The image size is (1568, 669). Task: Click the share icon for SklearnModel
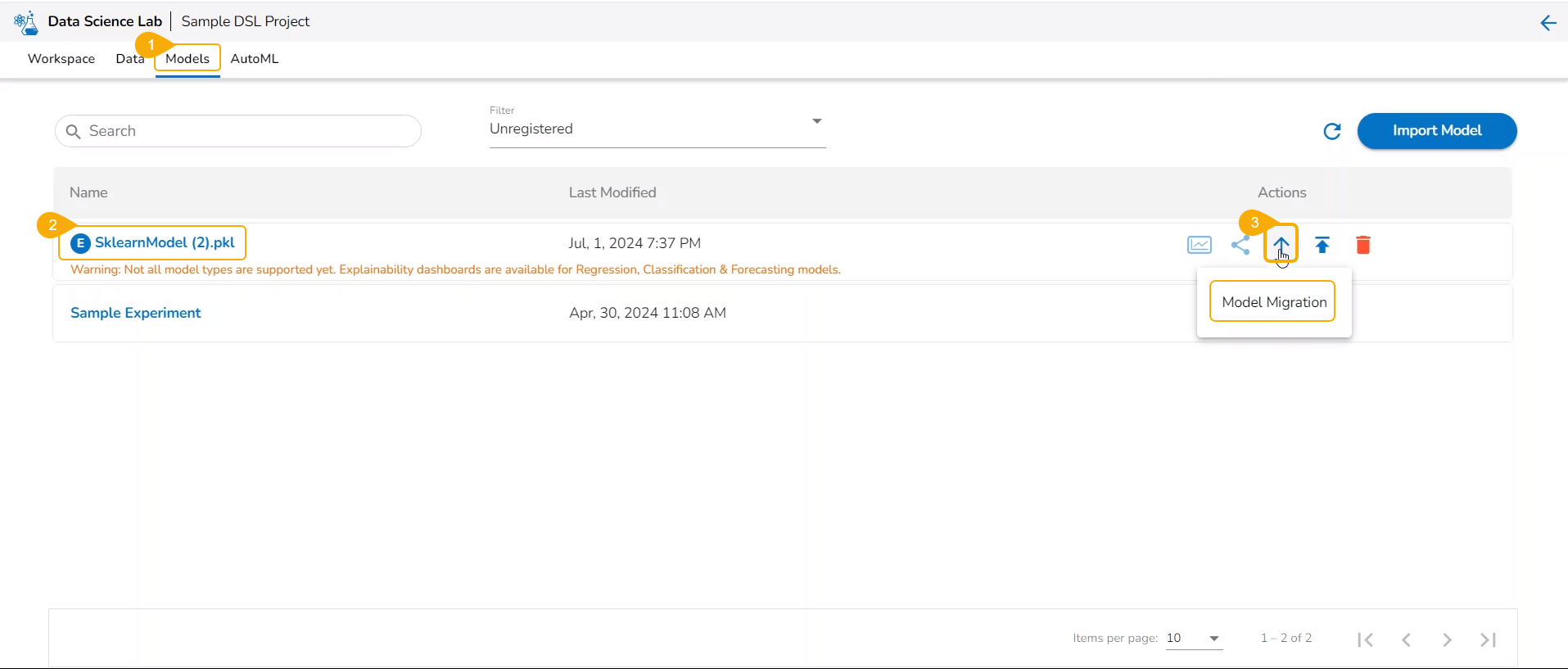click(x=1240, y=245)
